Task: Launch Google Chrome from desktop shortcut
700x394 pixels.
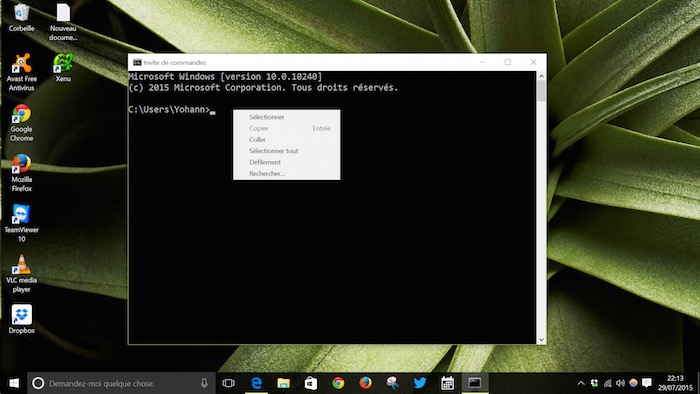Action: click(x=21, y=123)
